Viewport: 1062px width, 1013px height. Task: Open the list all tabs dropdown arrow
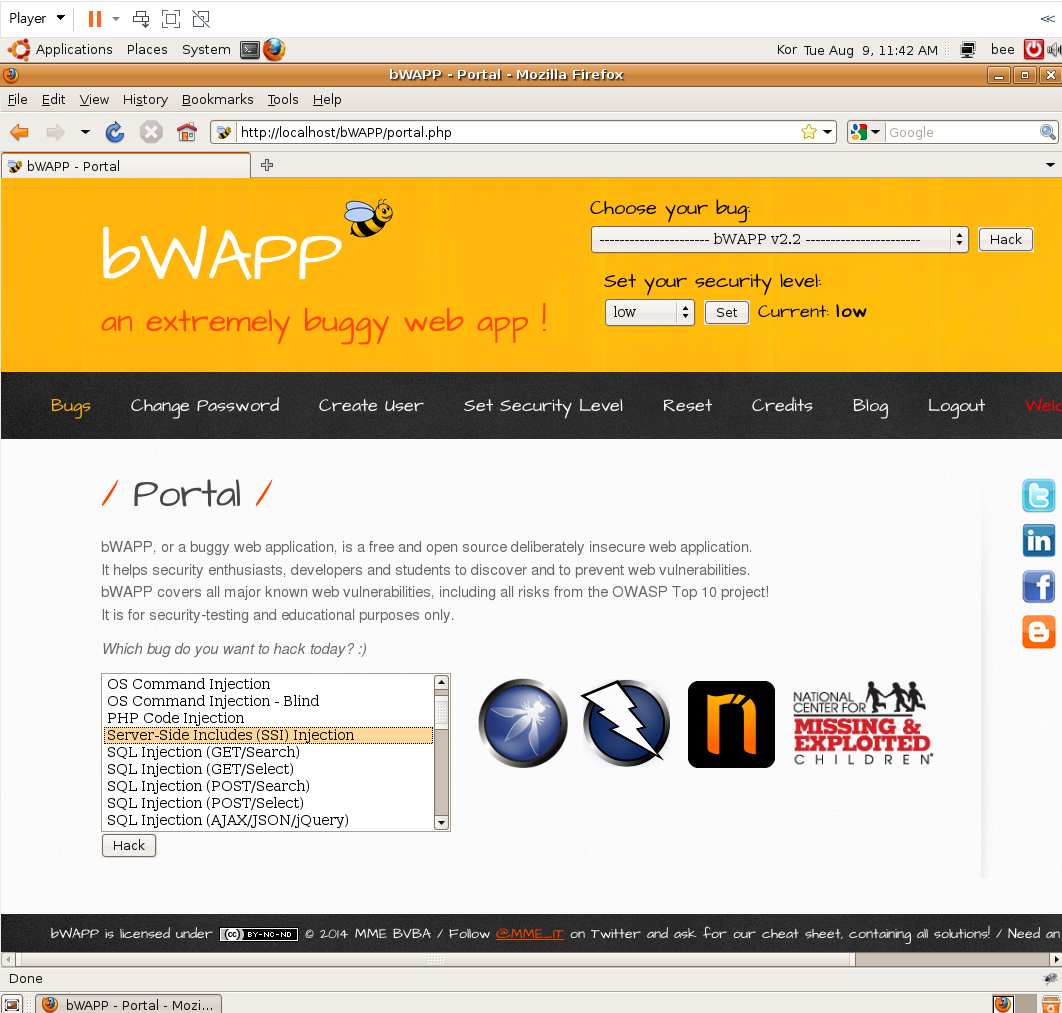point(1050,165)
